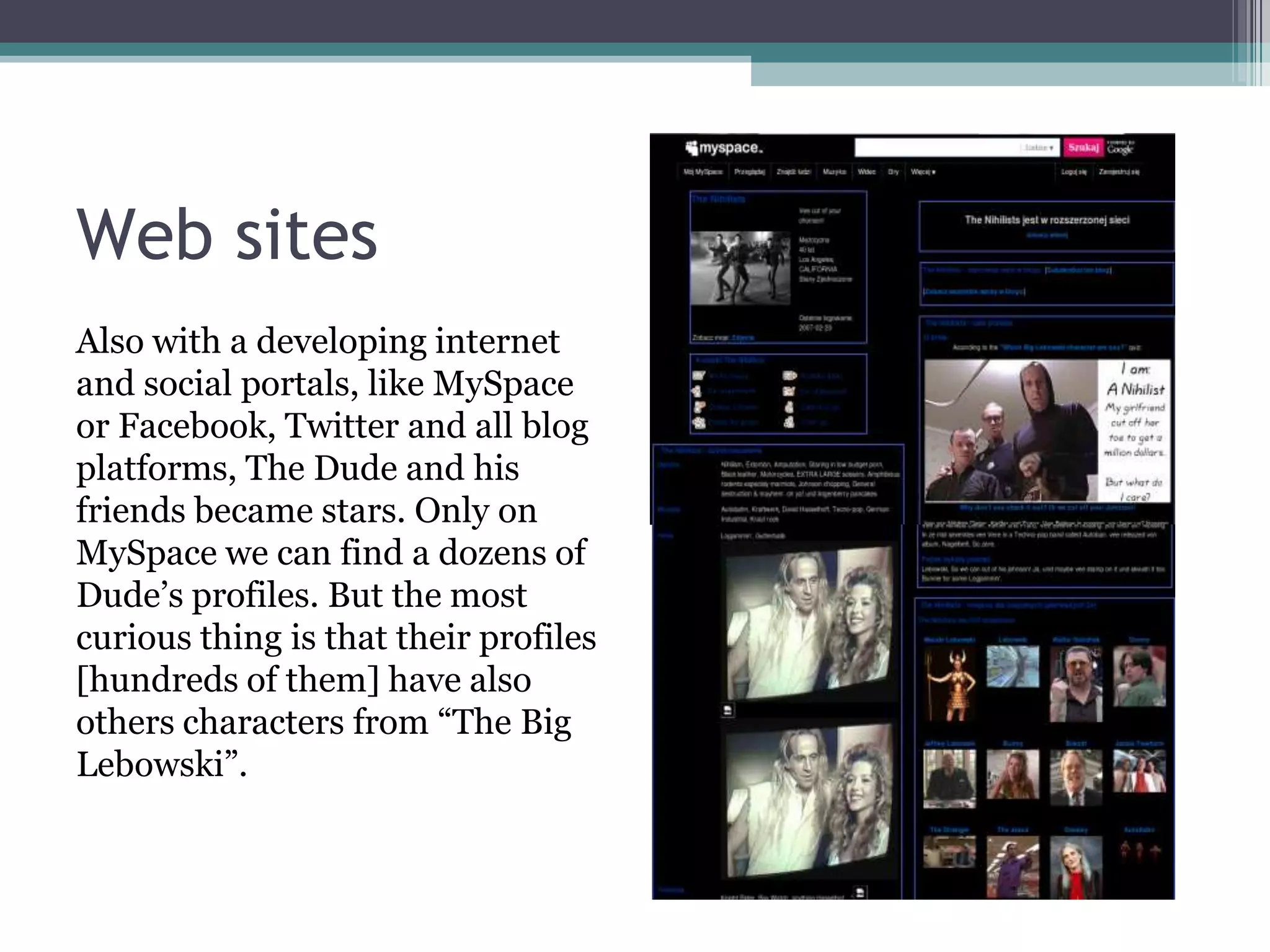This screenshot has height=952, width=1270.
Task: Open The Stranger friend thumbnail
Action: point(949,852)
